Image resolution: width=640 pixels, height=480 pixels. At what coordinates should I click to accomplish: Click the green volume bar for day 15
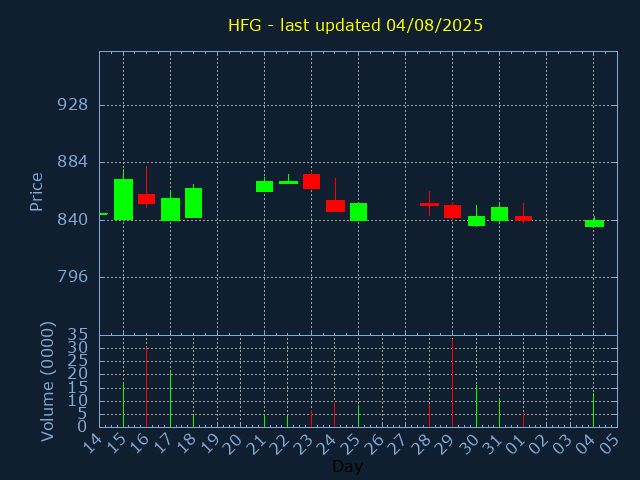click(123, 404)
